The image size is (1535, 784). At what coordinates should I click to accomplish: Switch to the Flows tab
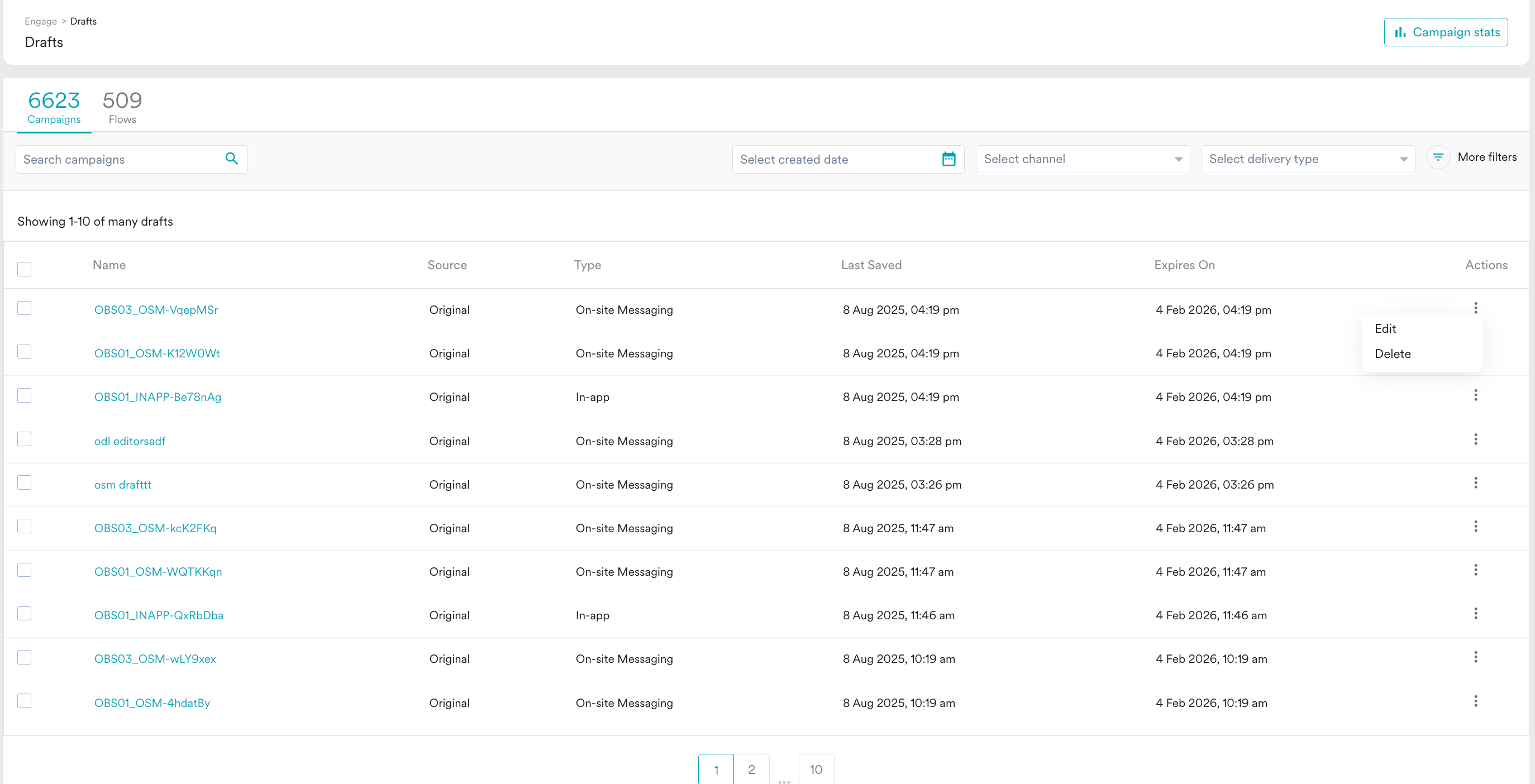tap(122, 107)
